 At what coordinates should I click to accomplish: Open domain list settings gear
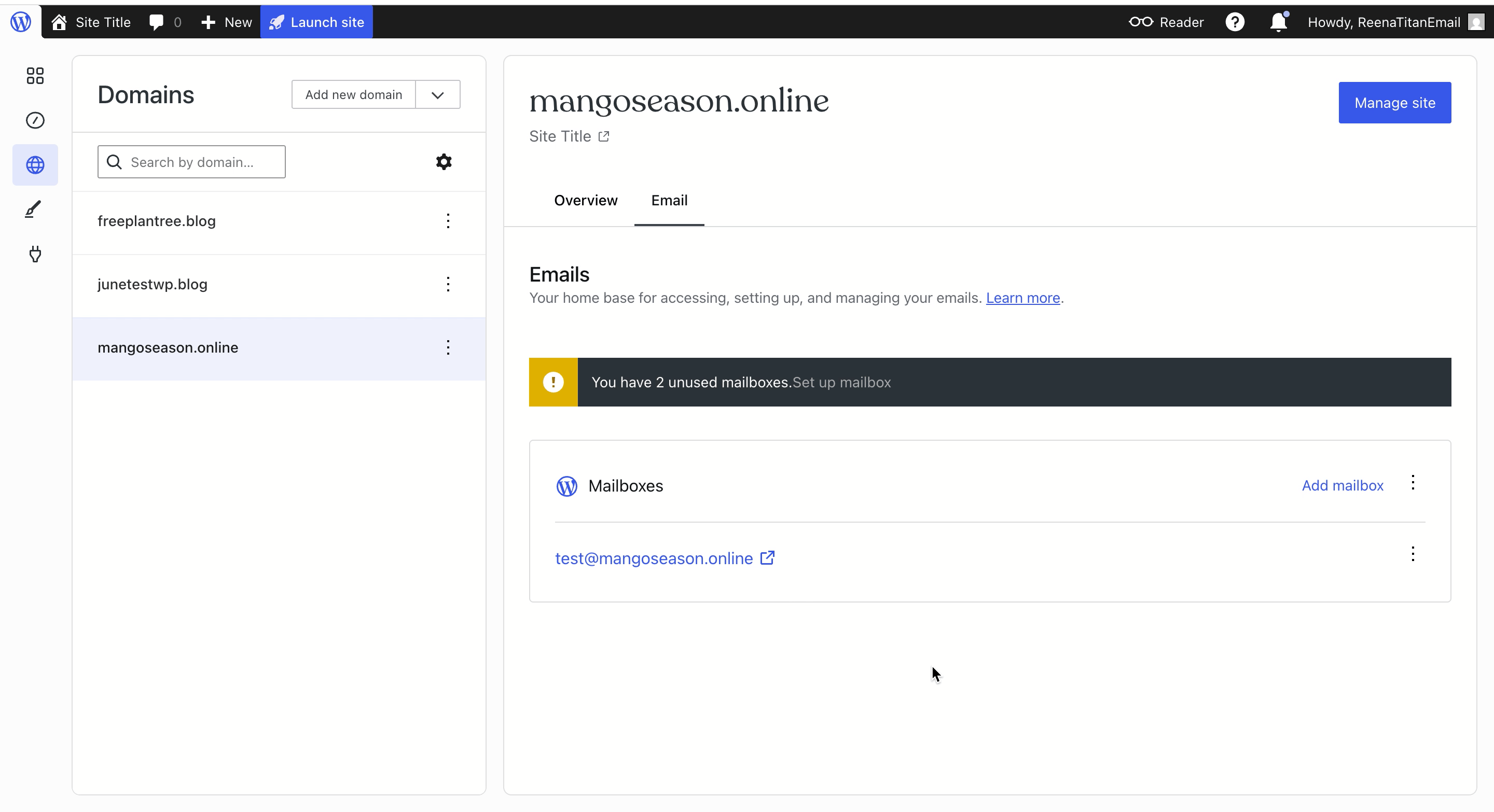444,162
